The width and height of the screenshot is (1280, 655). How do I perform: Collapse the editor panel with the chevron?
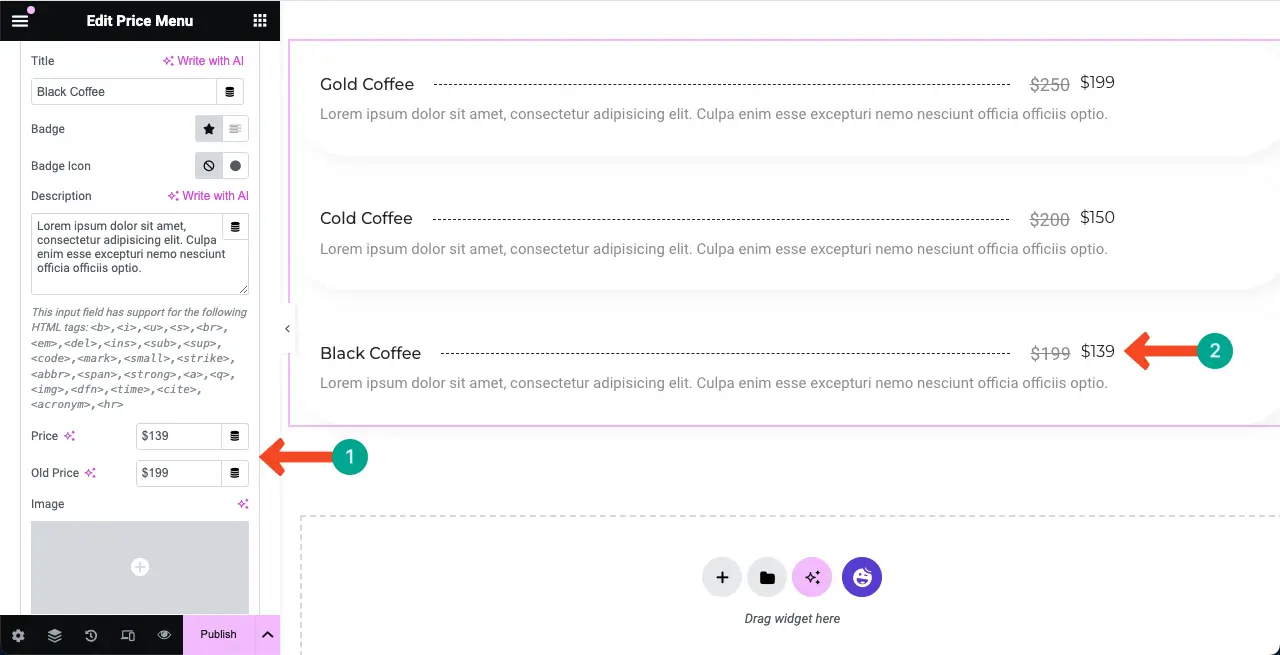[x=287, y=328]
